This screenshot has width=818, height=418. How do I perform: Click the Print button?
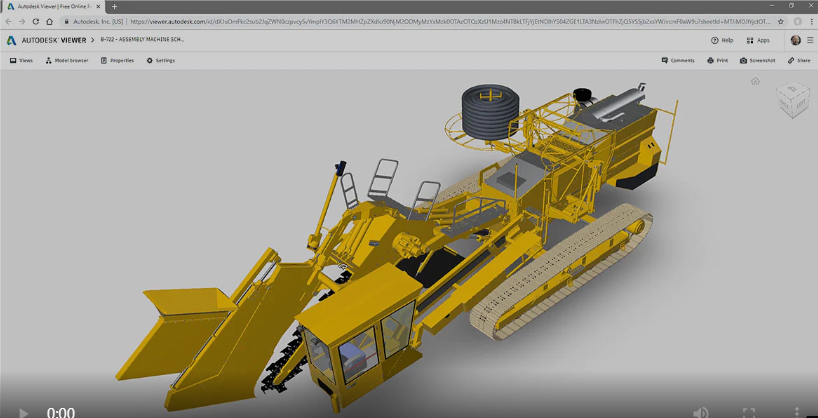717,60
